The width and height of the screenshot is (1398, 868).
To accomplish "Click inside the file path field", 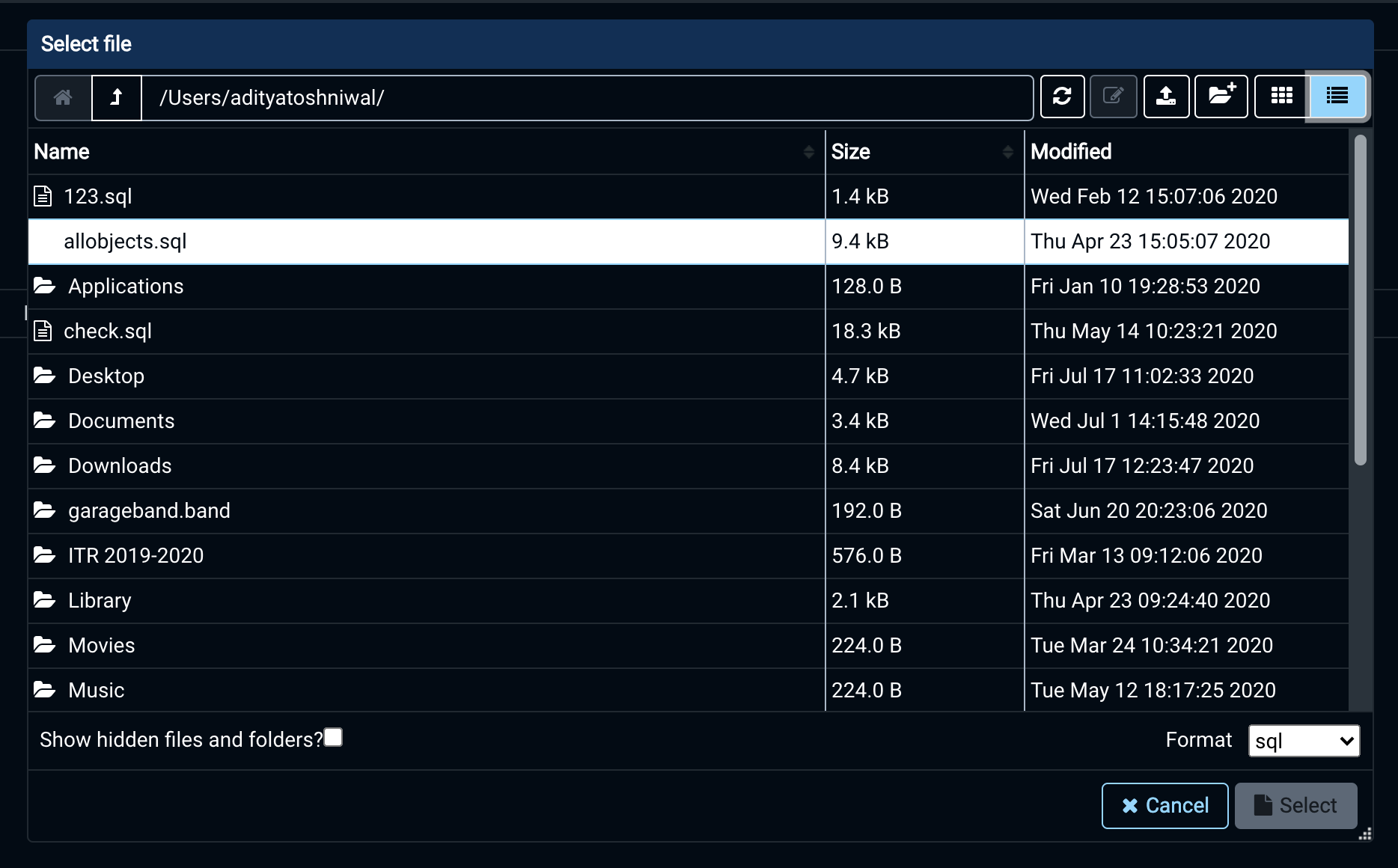I will 584,97.
